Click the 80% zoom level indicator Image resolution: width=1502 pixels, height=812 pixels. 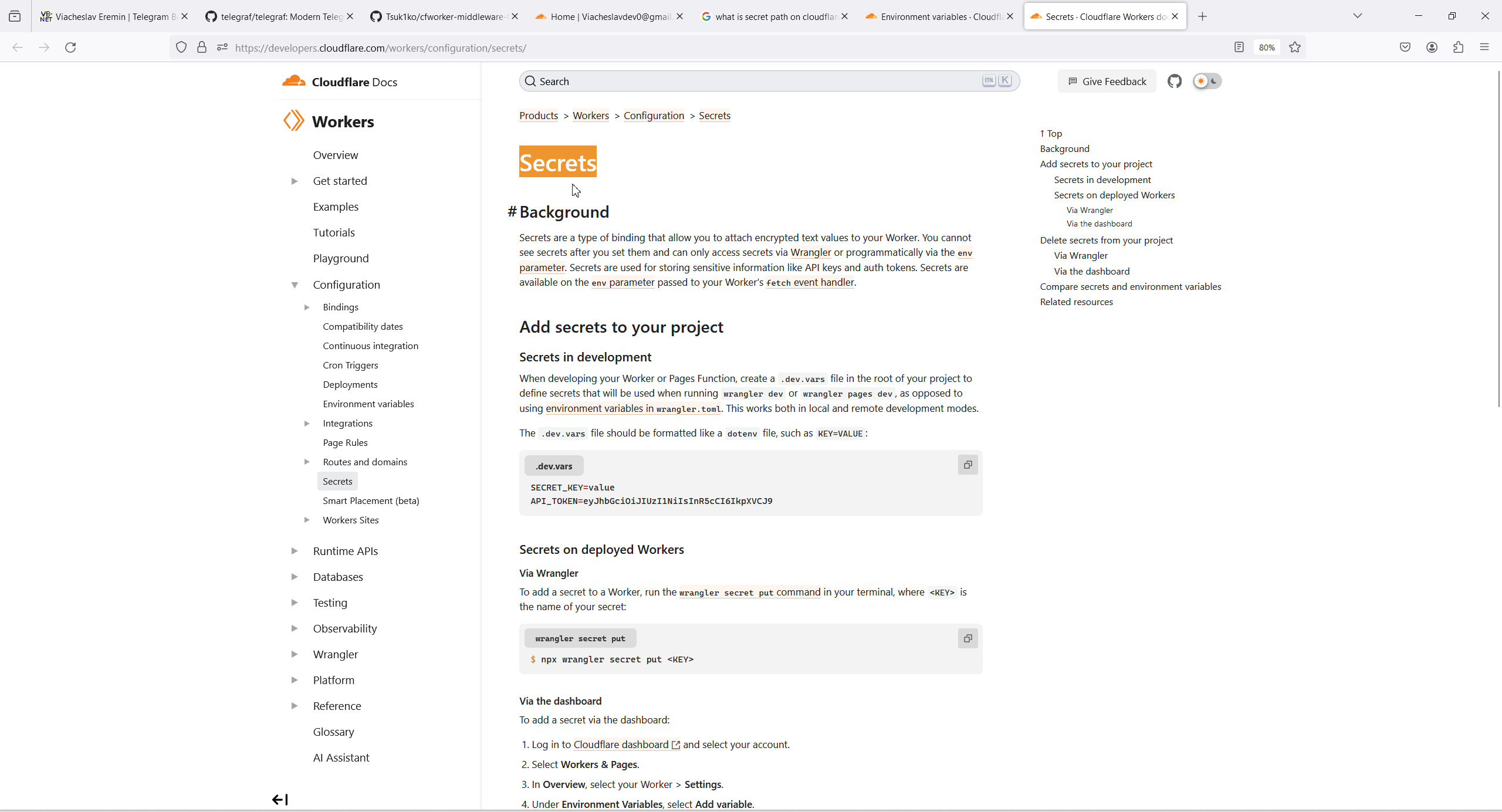tap(1267, 48)
